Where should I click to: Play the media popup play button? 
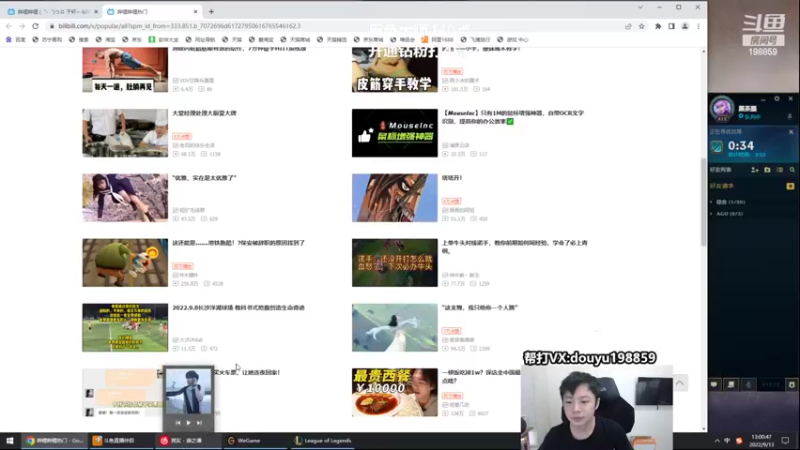tap(188, 423)
